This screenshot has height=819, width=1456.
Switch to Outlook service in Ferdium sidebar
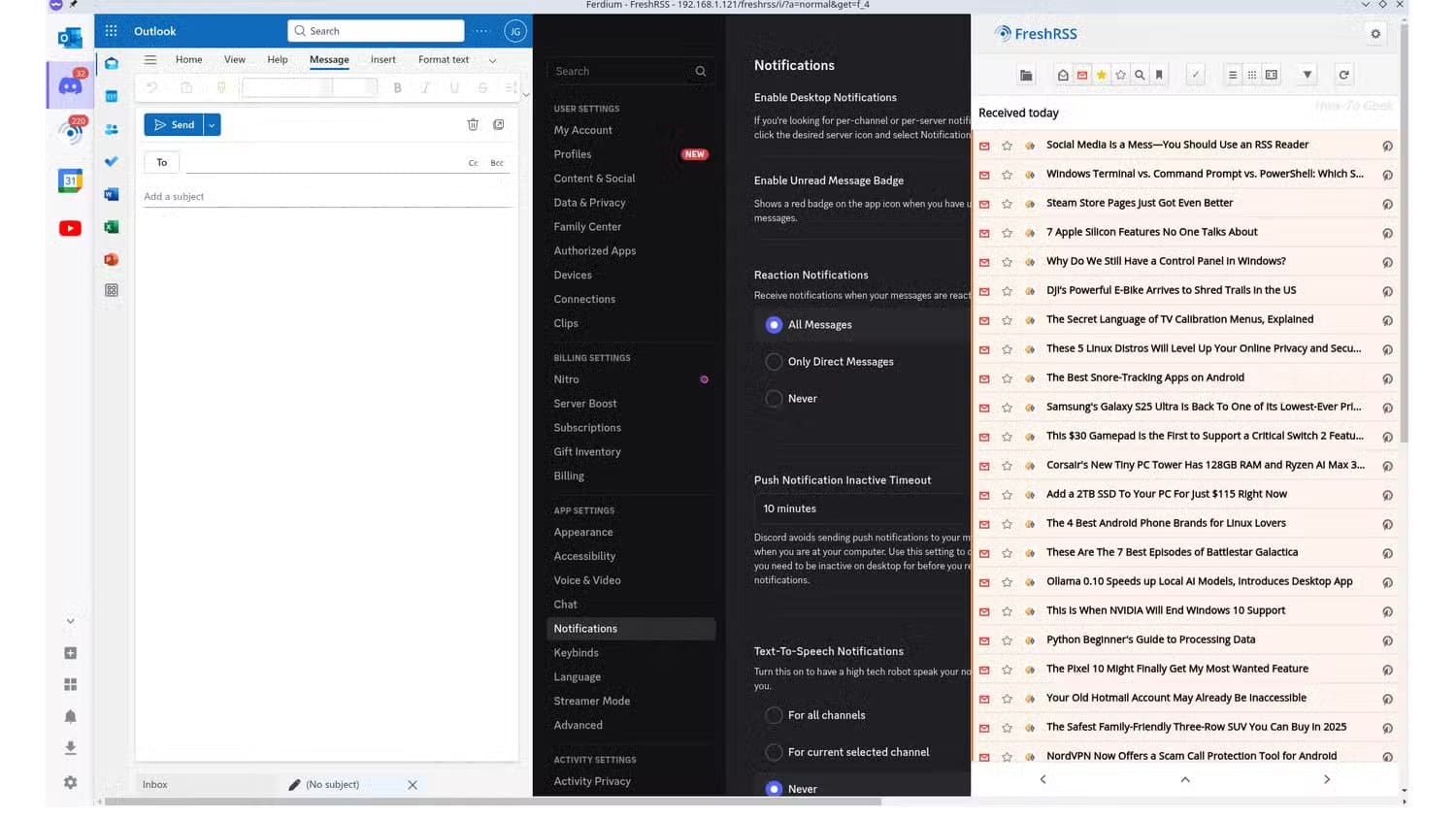[x=70, y=38]
